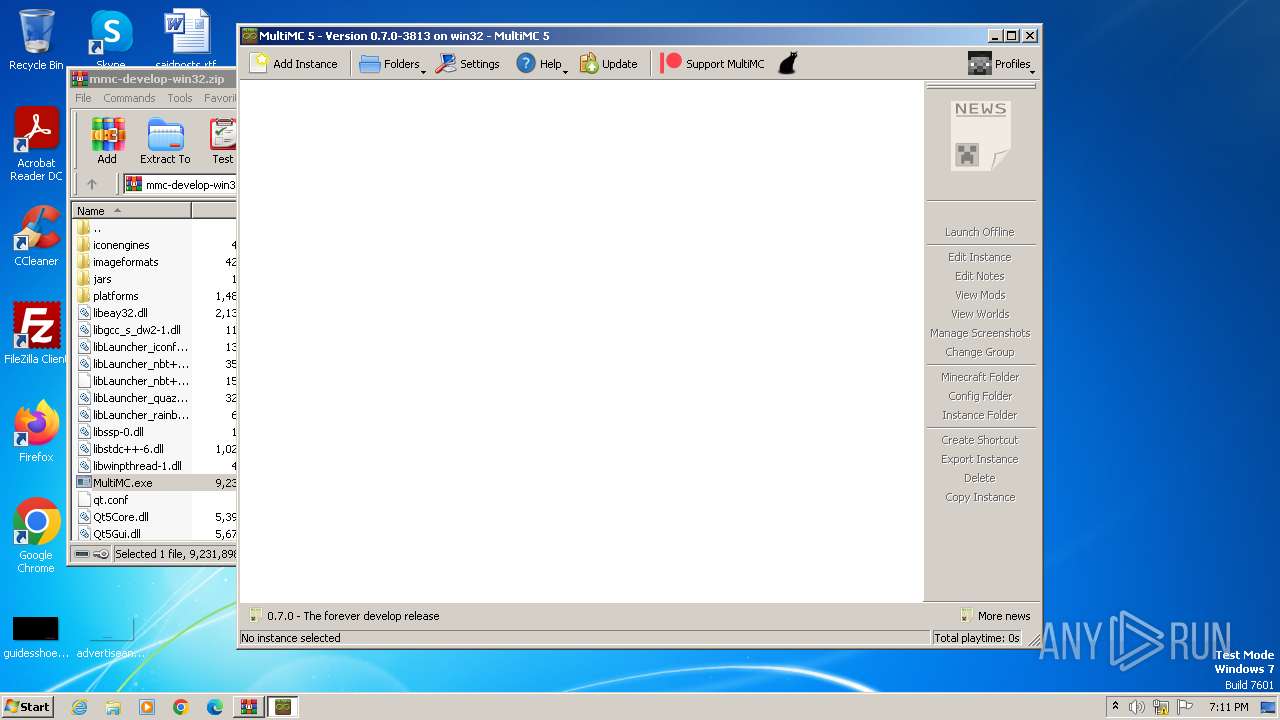Click Edit Instance in side panel
The image size is (1280, 720).
(x=979, y=257)
